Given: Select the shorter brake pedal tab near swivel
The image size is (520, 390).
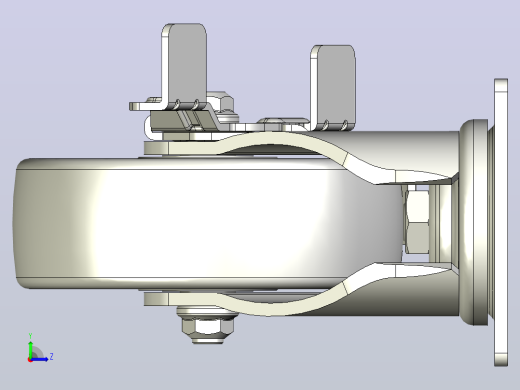Looking at the screenshot, I should (333, 87).
